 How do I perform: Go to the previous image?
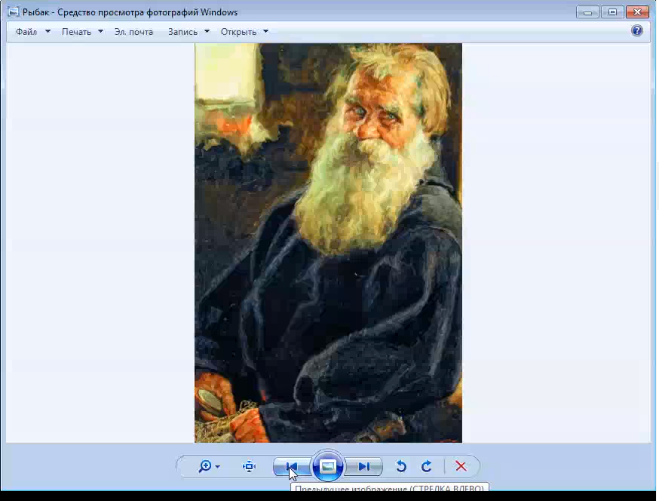(x=291, y=466)
